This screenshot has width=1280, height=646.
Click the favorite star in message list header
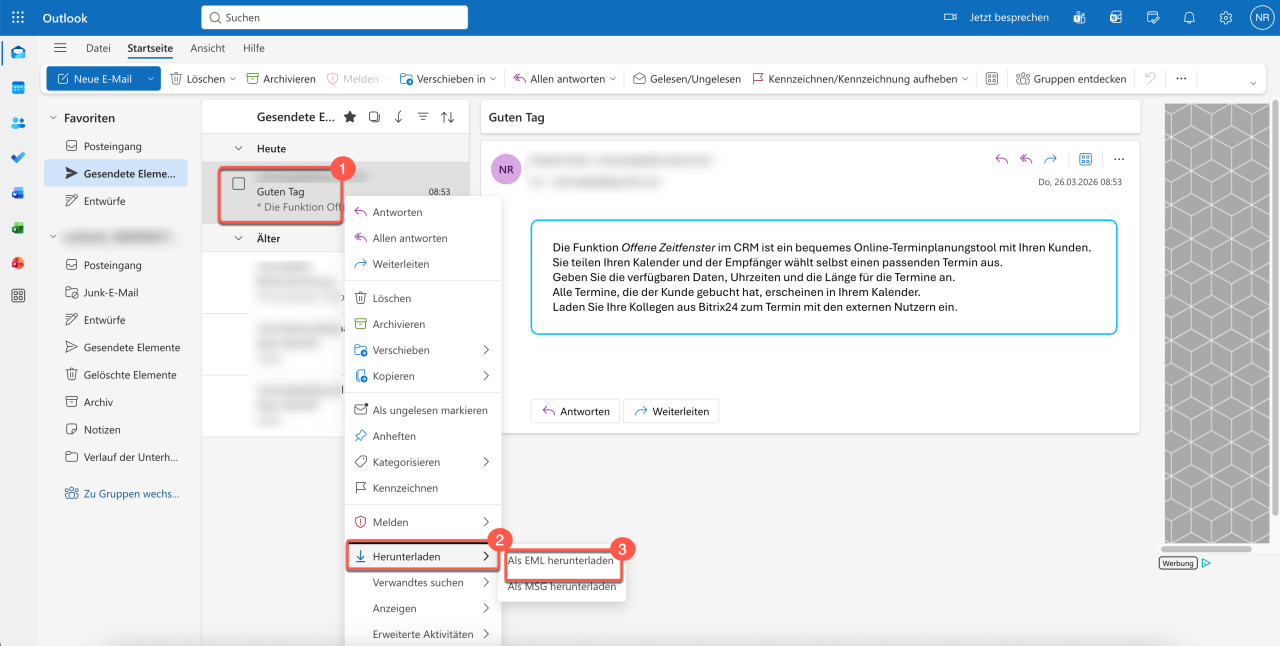[x=350, y=117]
